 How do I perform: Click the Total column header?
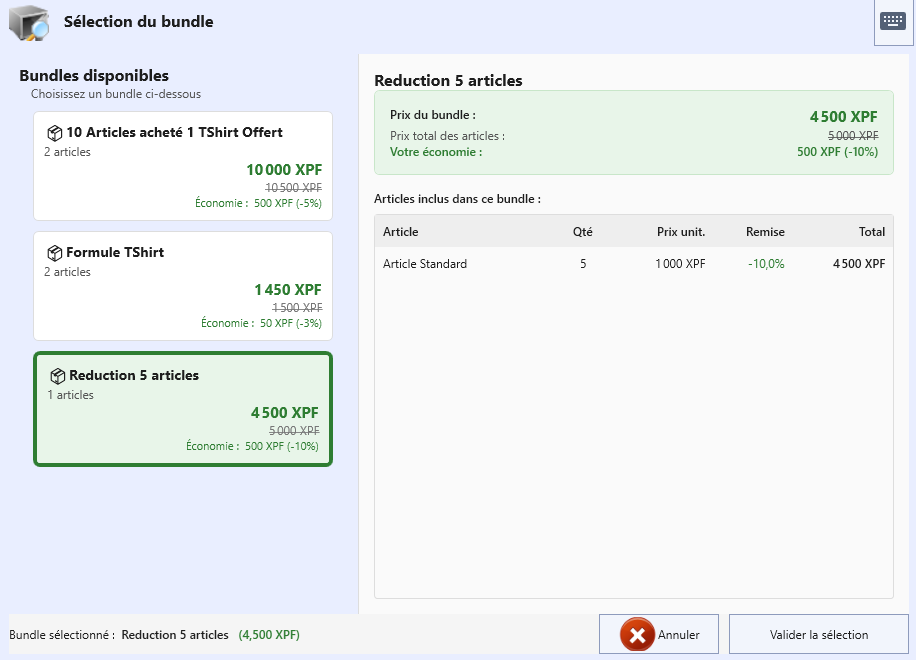click(871, 232)
